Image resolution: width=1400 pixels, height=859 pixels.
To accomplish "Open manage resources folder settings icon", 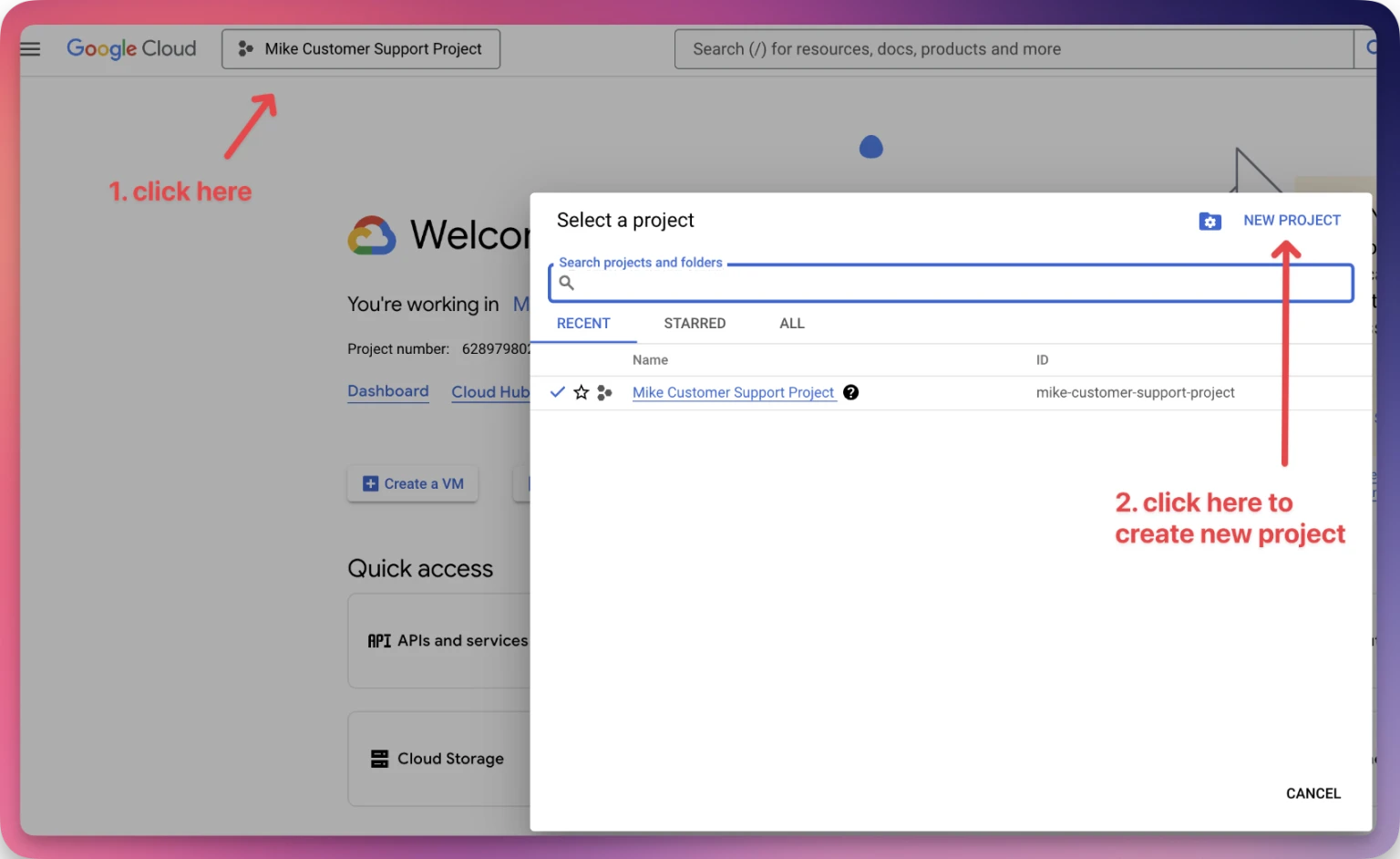I will (x=1210, y=221).
